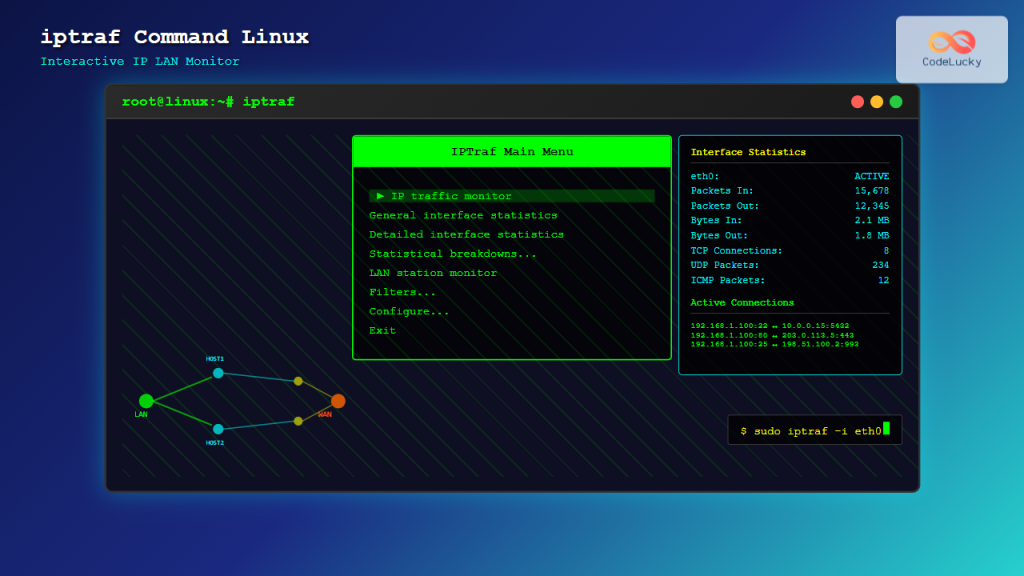
Task: Select the green LAN node in the diagram
Action: pyautogui.click(x=147, y=400)
